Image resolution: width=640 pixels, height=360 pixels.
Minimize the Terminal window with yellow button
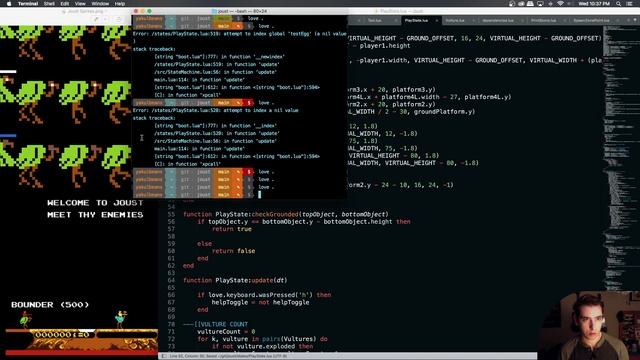click(x=142, y=11)
